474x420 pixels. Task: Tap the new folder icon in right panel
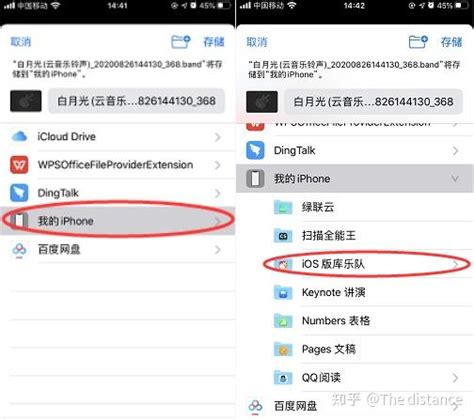point(418,42)
